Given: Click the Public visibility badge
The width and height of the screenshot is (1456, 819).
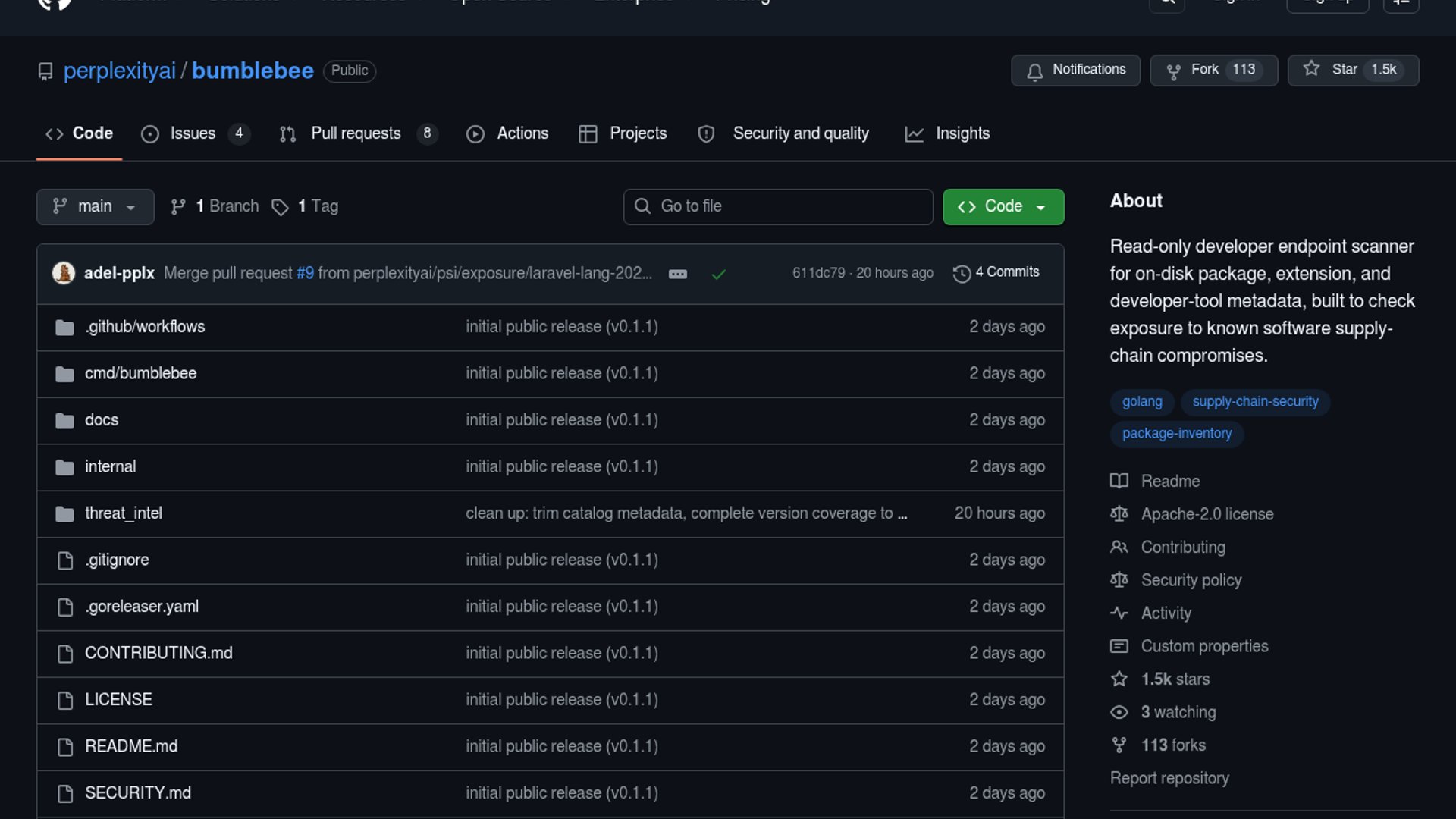Looking at the screenshot, I should coord(350,71).
